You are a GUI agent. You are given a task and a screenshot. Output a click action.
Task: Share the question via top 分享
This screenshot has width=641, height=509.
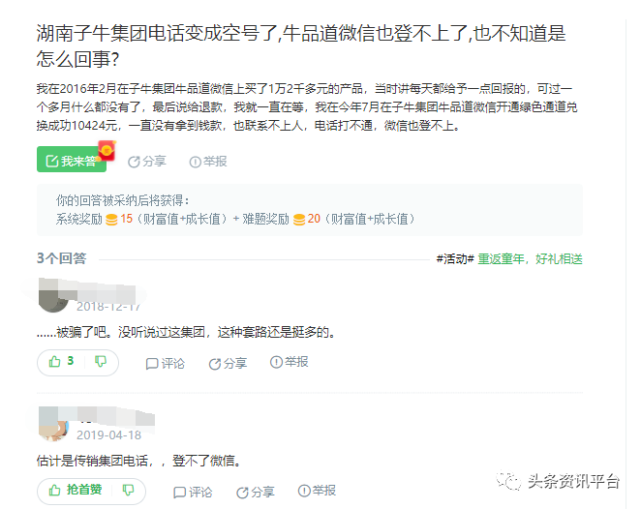(x=147, y=161)
